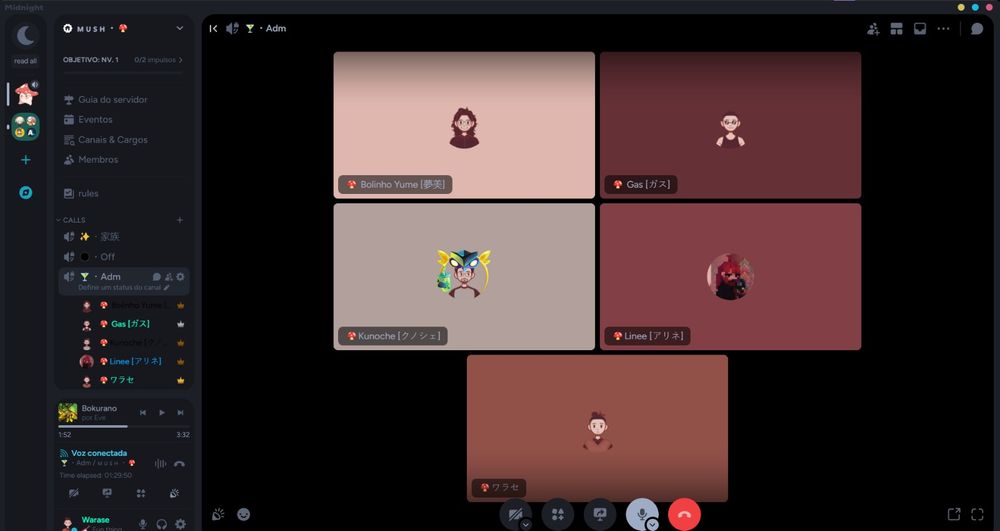Open Membros list
The width and height of the screenshot is (1000, 531).
(x=123, y=160)
